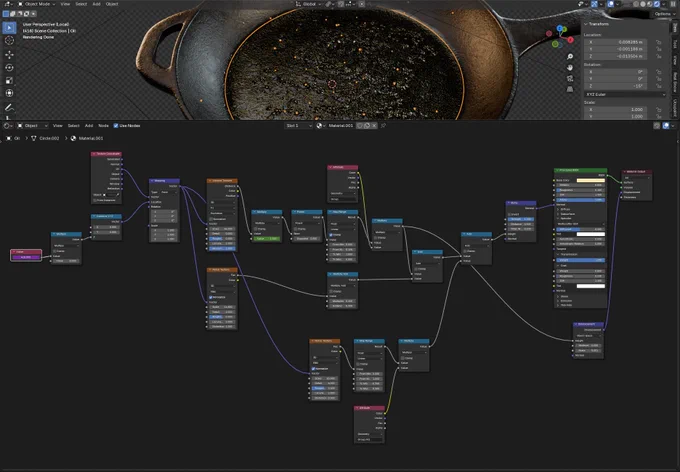
Task: Click the viewport pan hand icon
Action: click(570, 67)
